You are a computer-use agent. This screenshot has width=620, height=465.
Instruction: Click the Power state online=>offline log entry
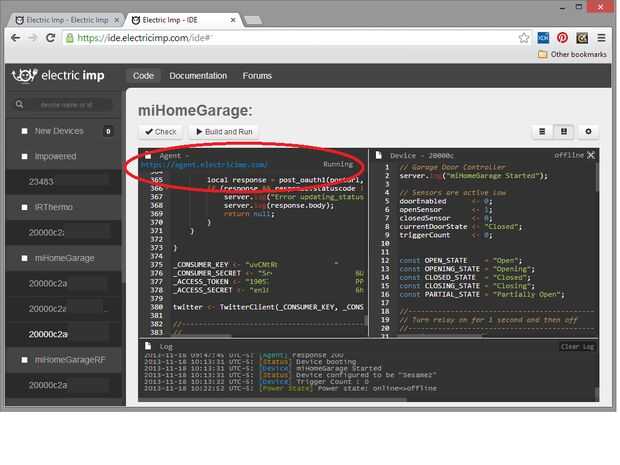[290, 388]
